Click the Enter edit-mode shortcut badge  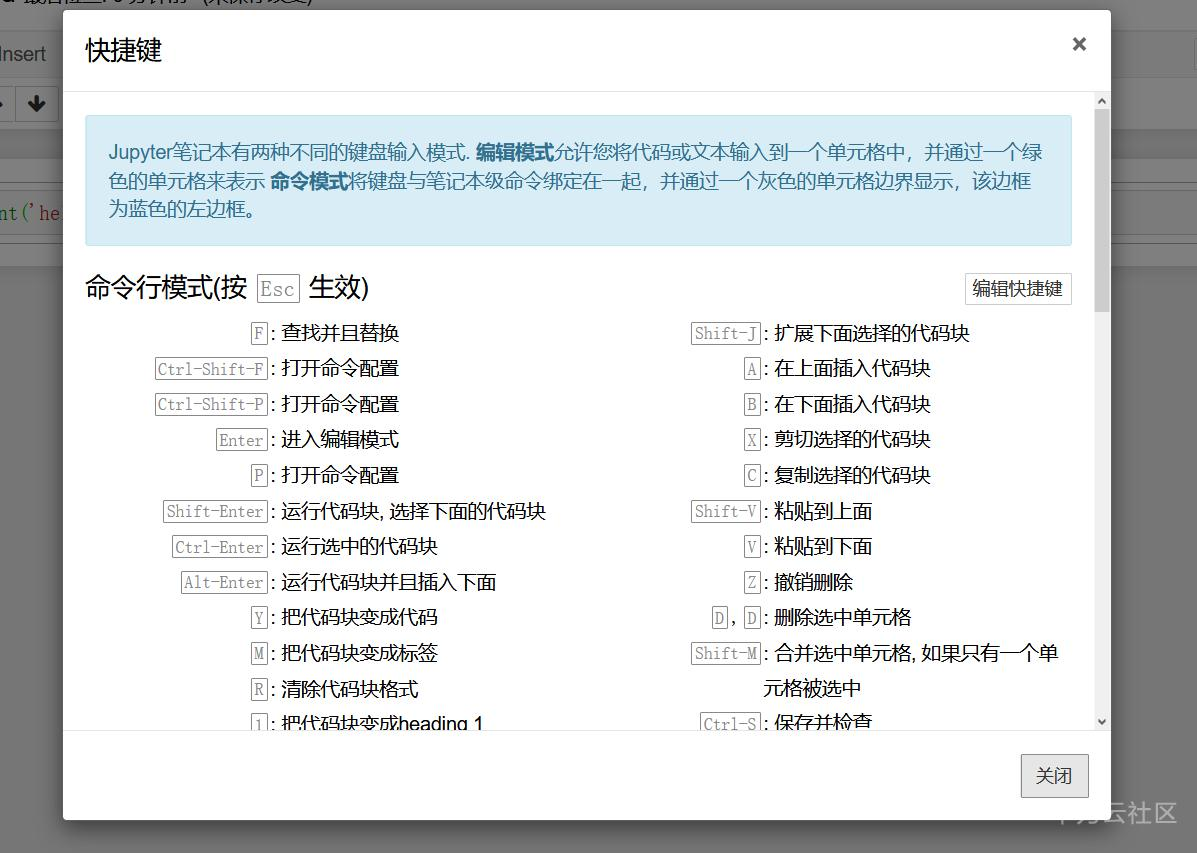click(241, 439)
